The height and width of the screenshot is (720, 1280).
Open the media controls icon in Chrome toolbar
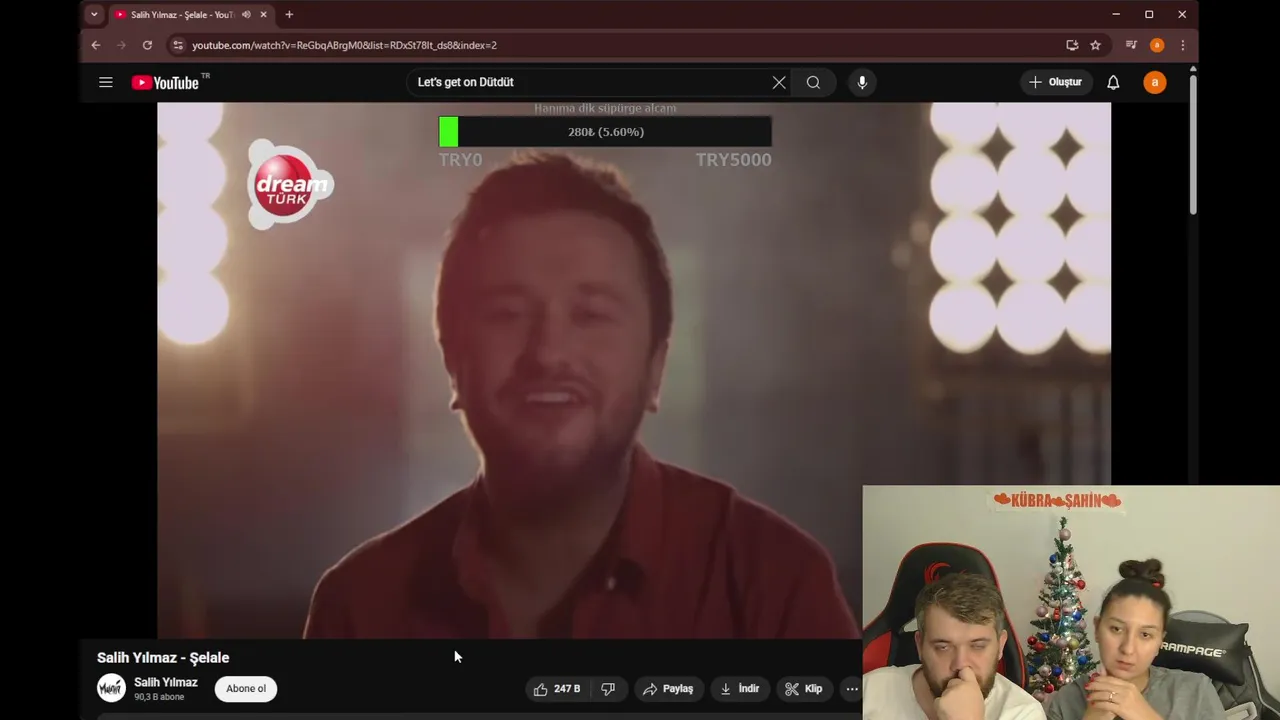[x=1131, y=45]
